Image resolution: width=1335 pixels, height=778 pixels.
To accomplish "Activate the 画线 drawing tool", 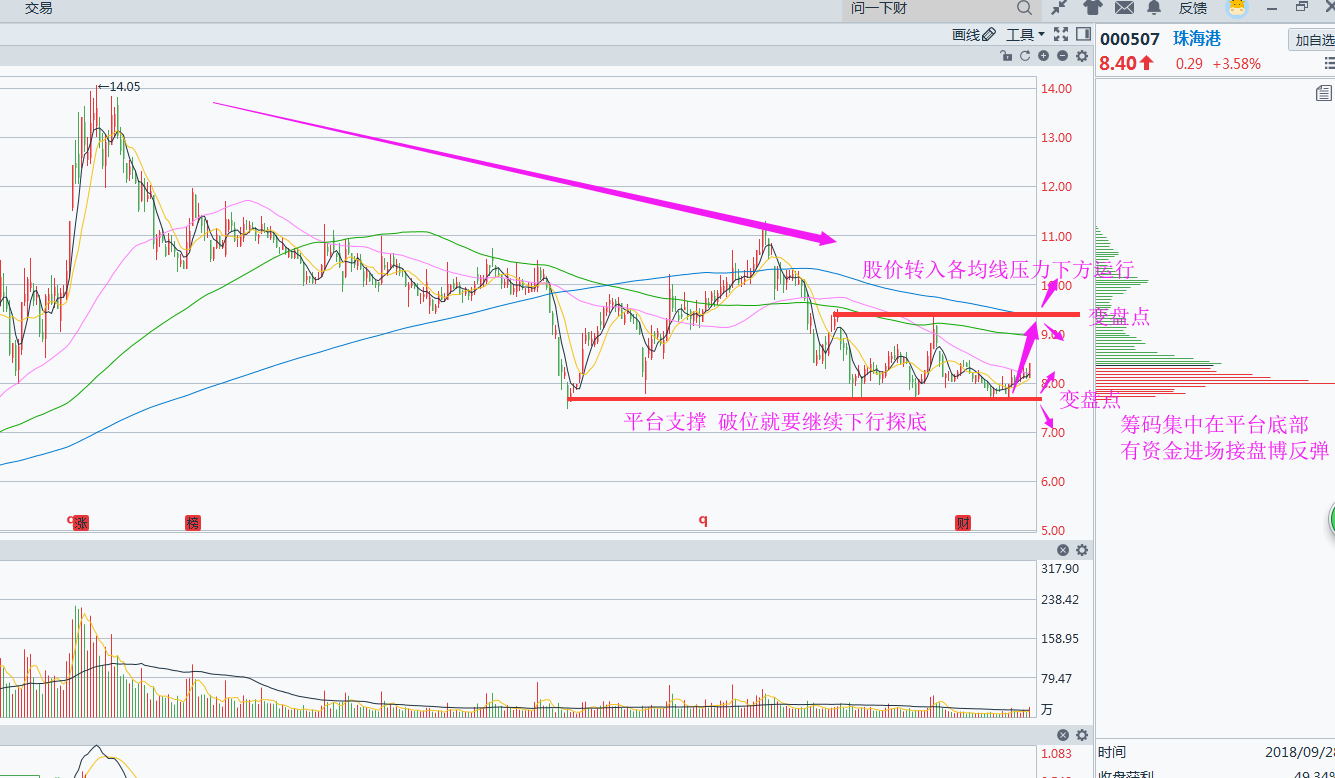I will 973,35.
